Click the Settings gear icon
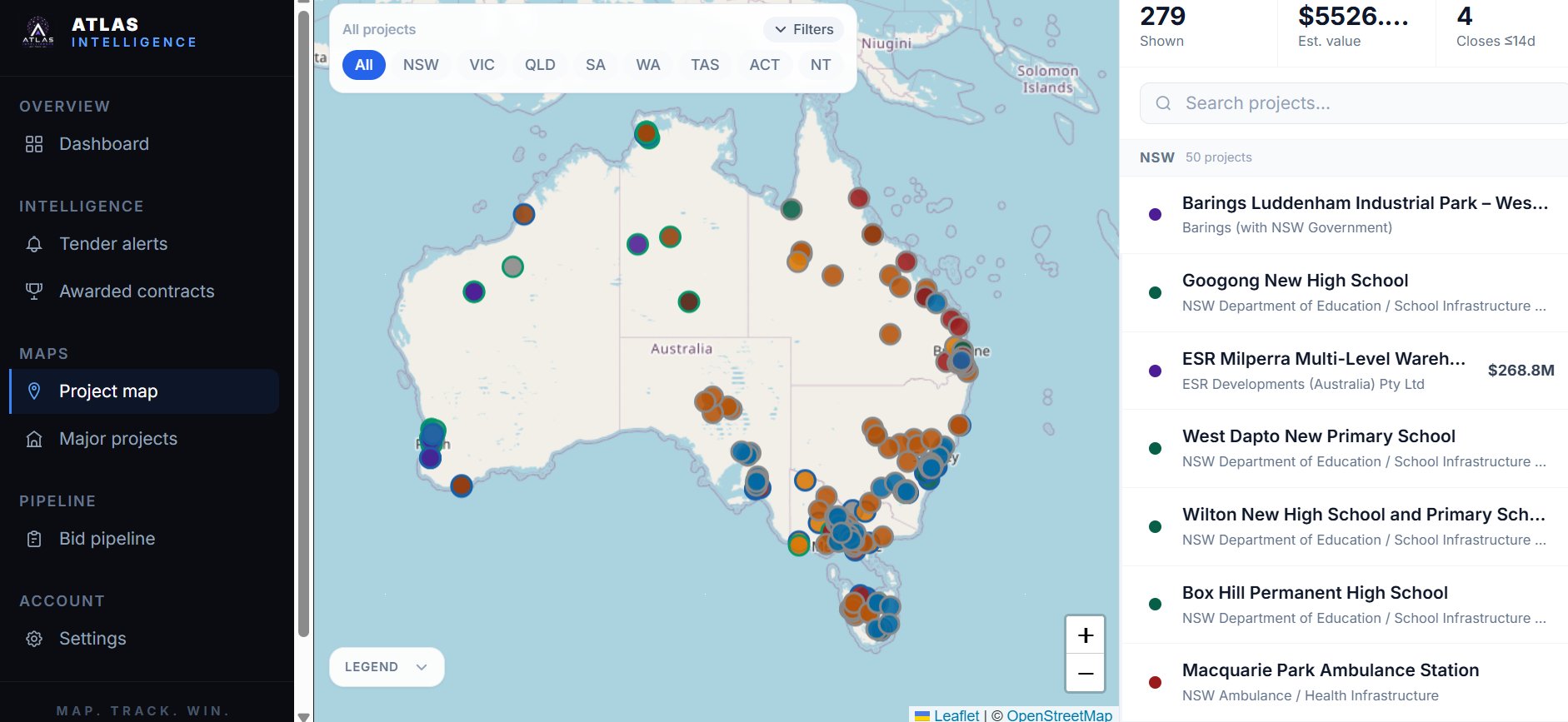Viewport: 1568px width, 722px height. tap(34, 639)
